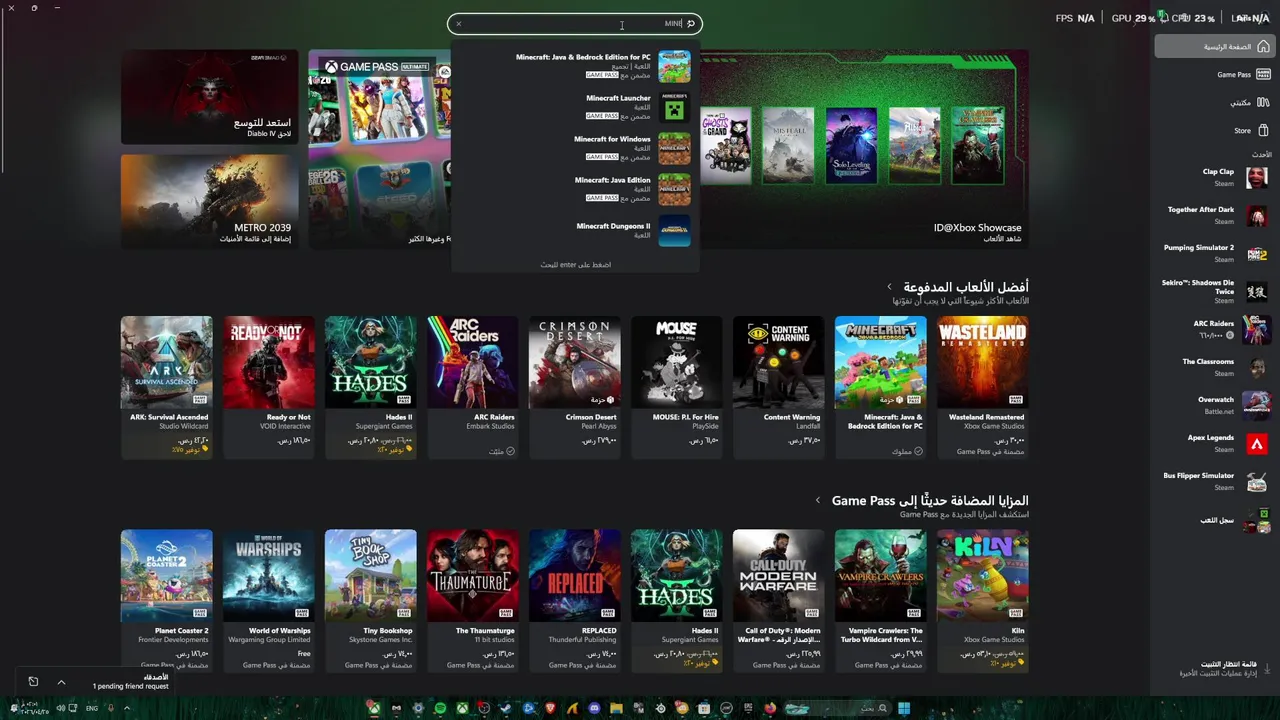Open the Kiln game card
The height and width of the screenshot is (720, 1280).
[x=982, y=600]
